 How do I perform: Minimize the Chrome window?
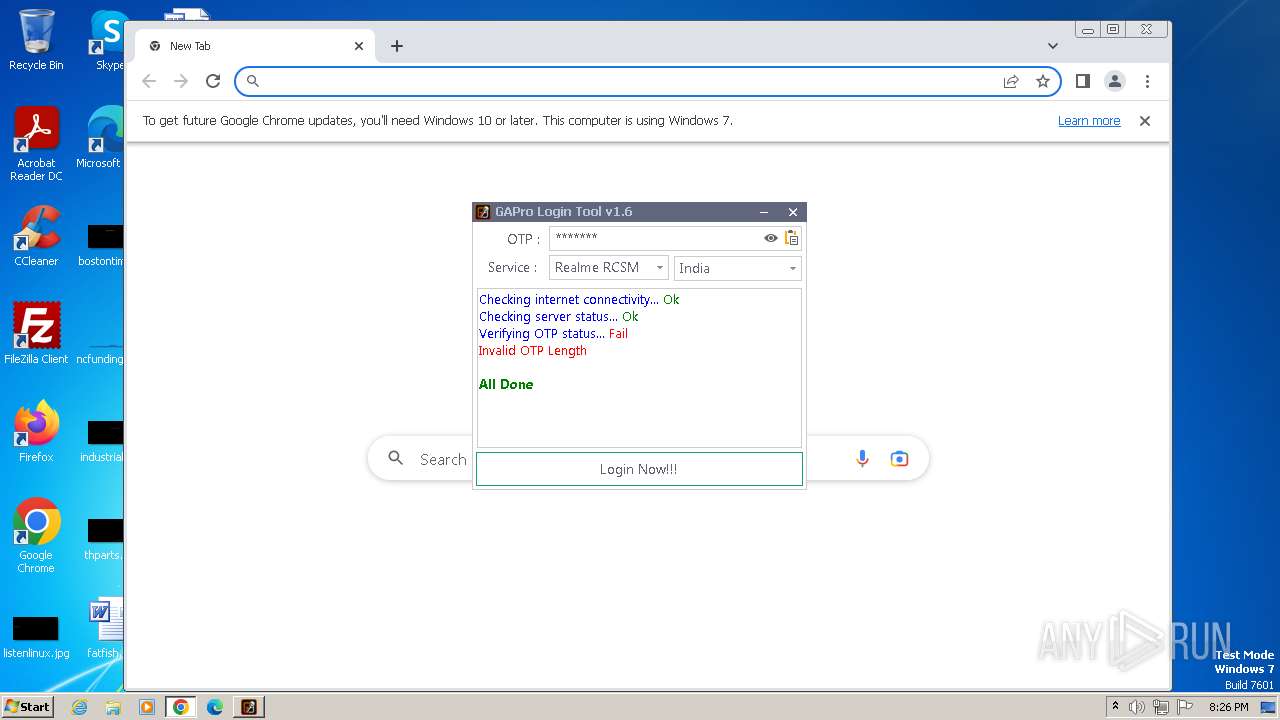[1088, 30]
